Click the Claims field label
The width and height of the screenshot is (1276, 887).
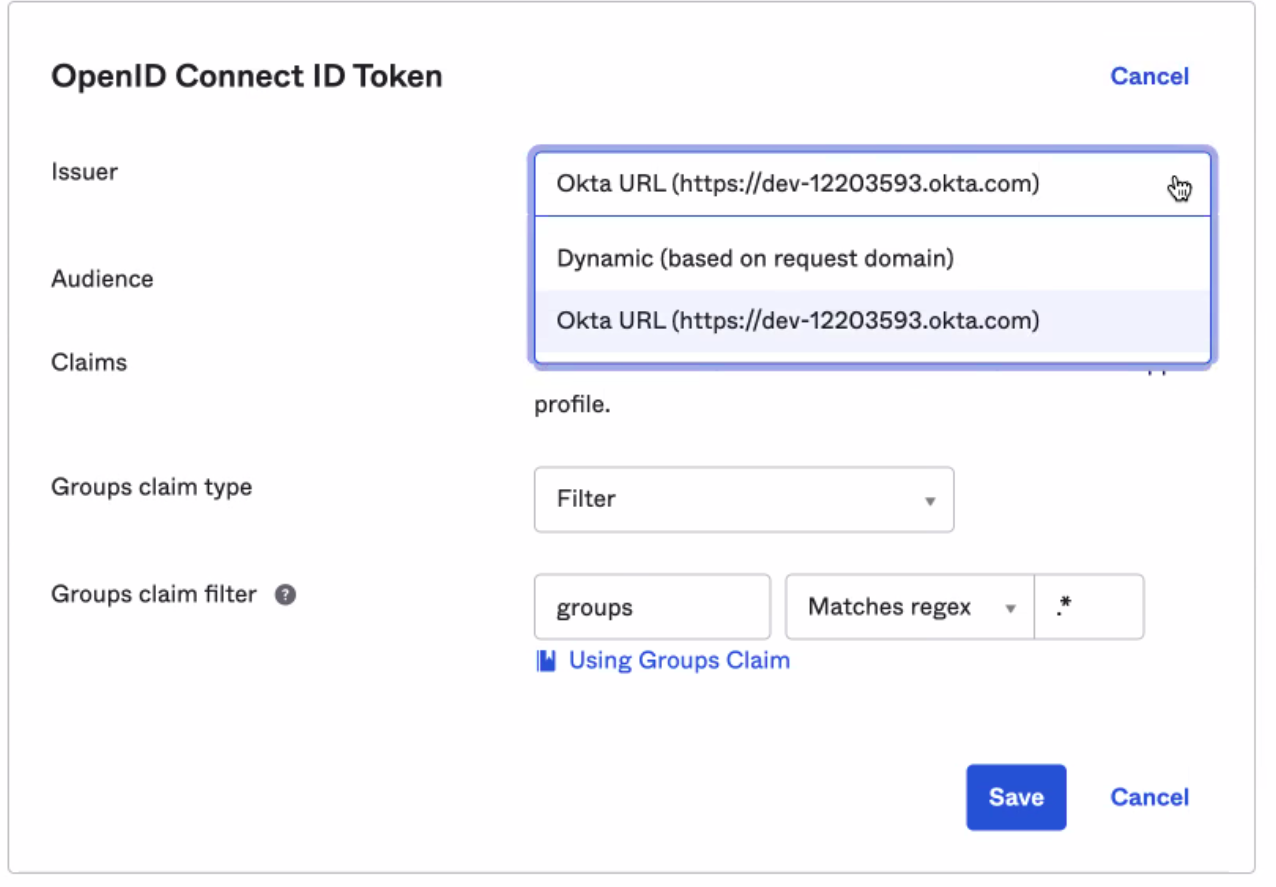point(89,363)
